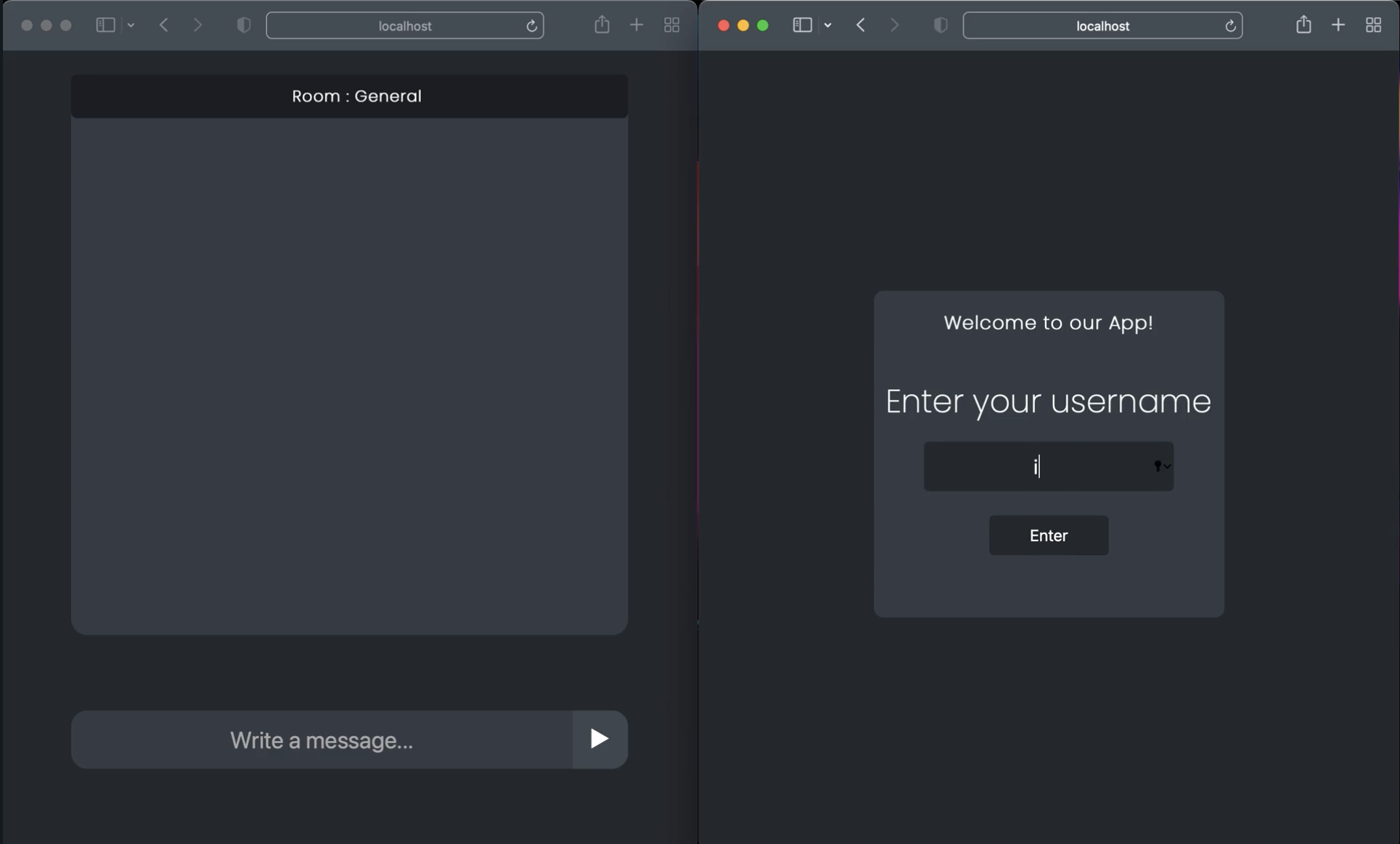Click the localhost address bar in the right window
Image resolution: width=1400 pixels, height=844 pixels.
tap(1102, 25)
